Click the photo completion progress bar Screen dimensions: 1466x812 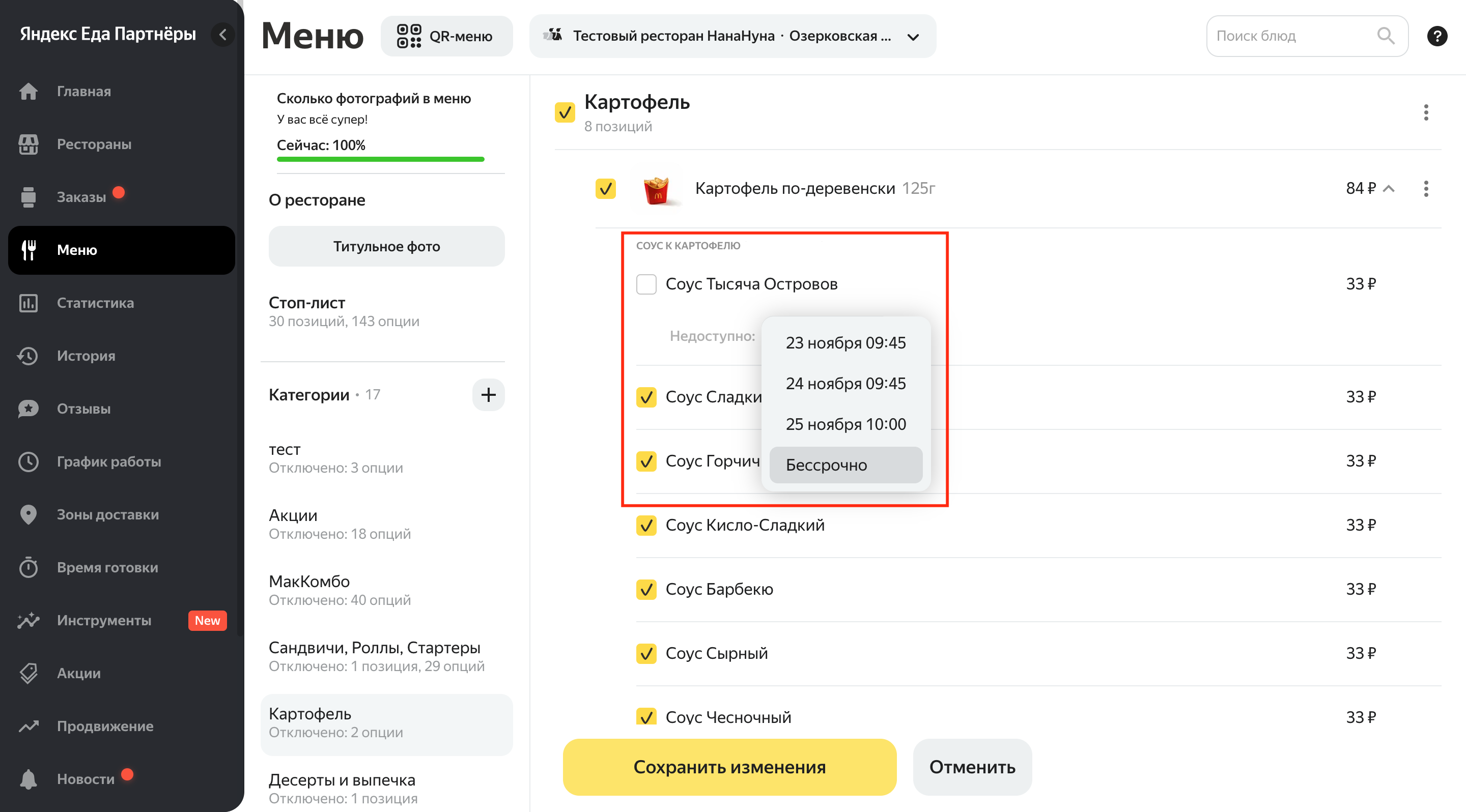[380, 159]
